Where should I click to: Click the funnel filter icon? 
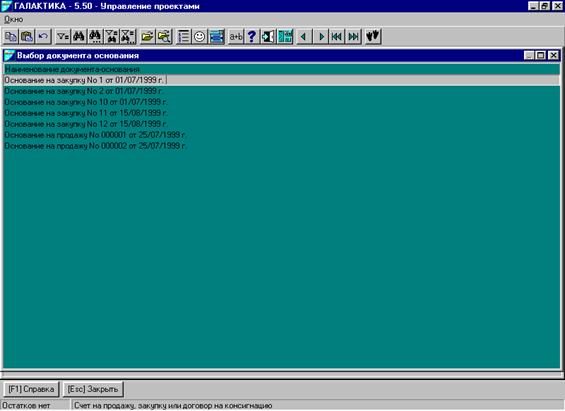tap(63, 36)
